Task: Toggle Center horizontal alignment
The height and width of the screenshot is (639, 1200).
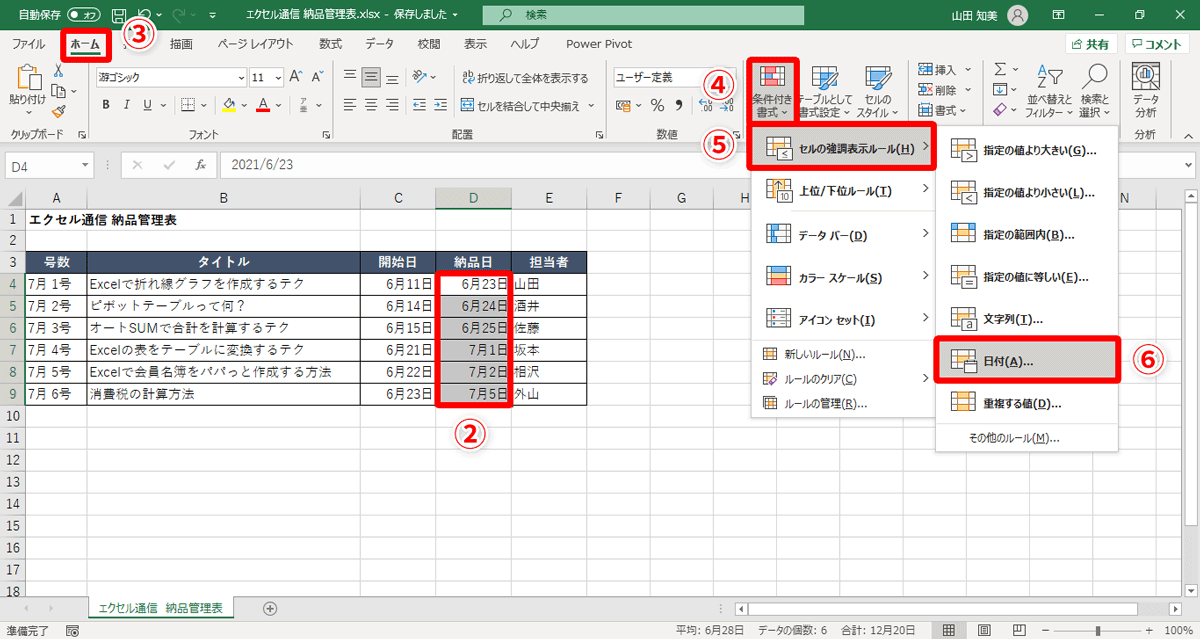Action: point(371,105)
